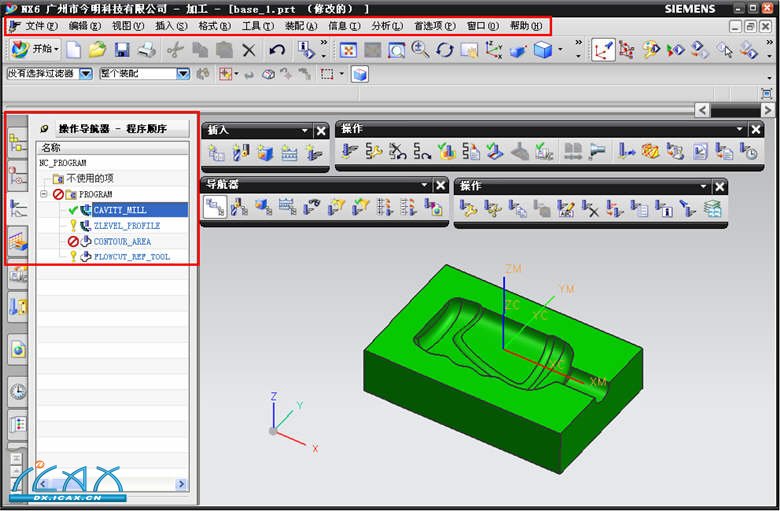780x511 pixels.
Task: Select the ZLEVEL_PROFILE operation
Action: [x=126, y=225]
